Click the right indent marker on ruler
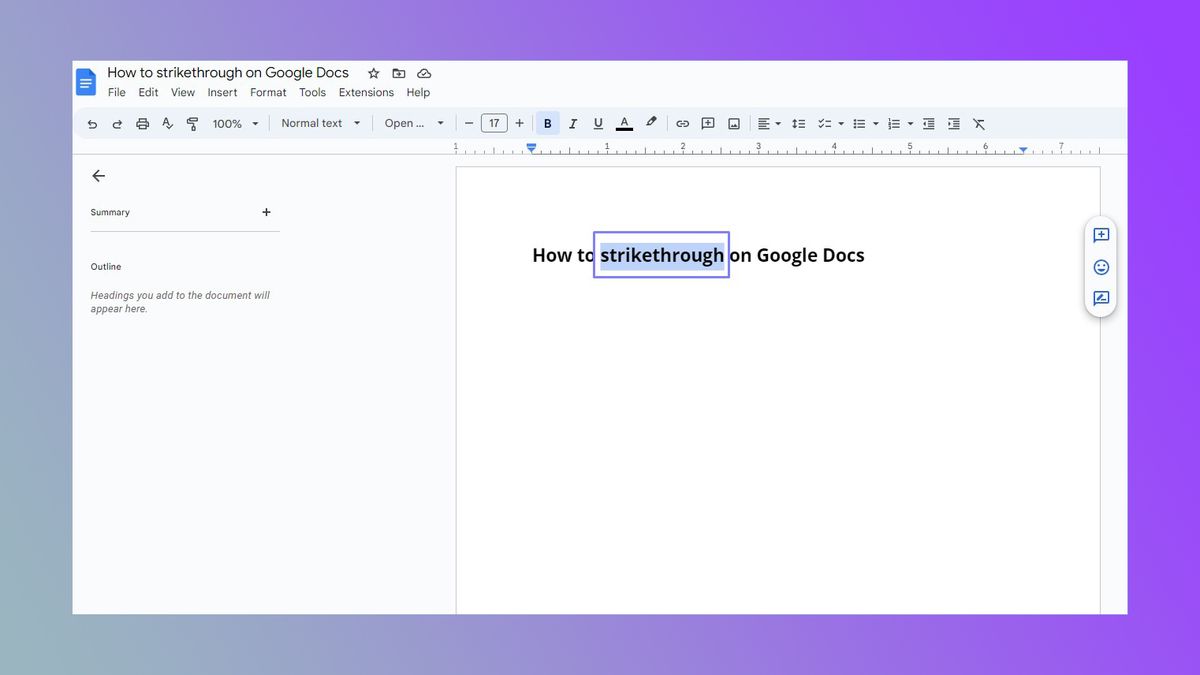This screenshot has height=675, width=1200. 1023,150
